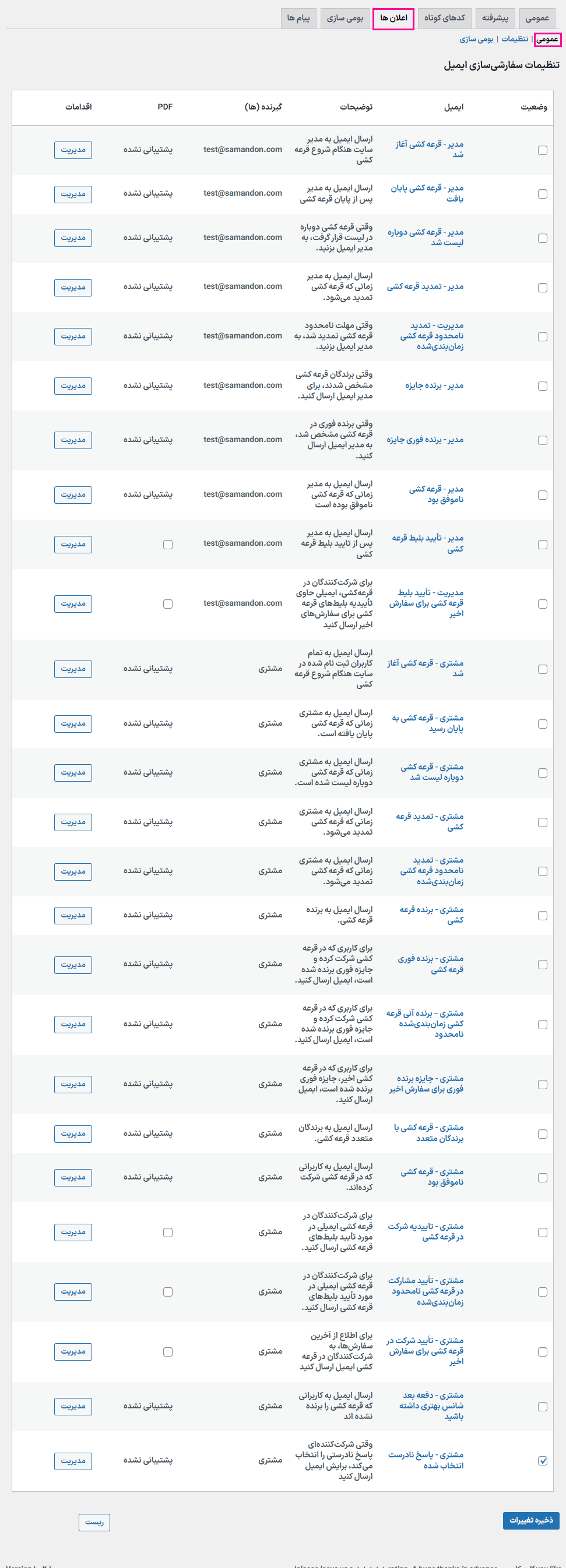Enable status for "مشتری - قرعه کشی ناموفق بود"
Viewport: 566px width, 1568px height.
542,1177
